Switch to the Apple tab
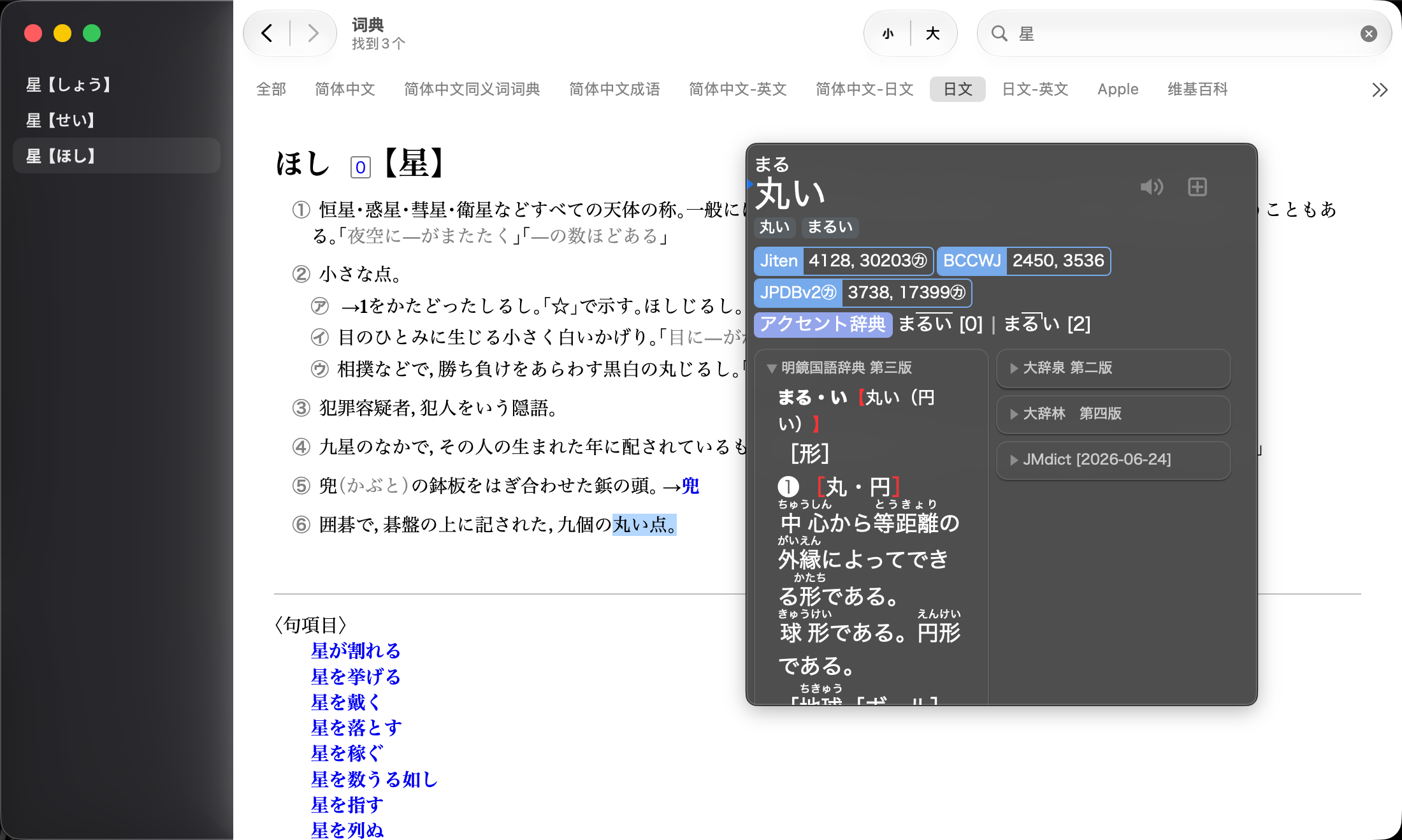Viewport: 1402px width, 840px height. point(1118,89)
